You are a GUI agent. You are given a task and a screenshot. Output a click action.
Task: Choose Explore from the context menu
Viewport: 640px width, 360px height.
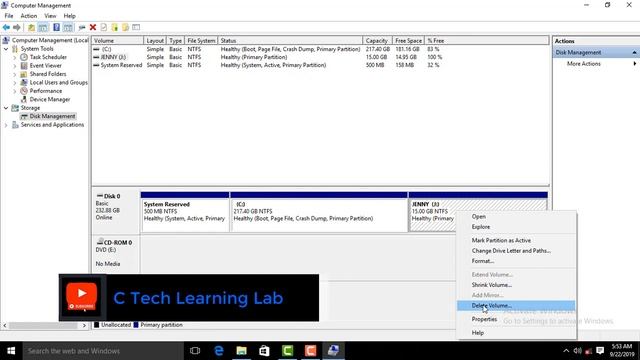516,227
